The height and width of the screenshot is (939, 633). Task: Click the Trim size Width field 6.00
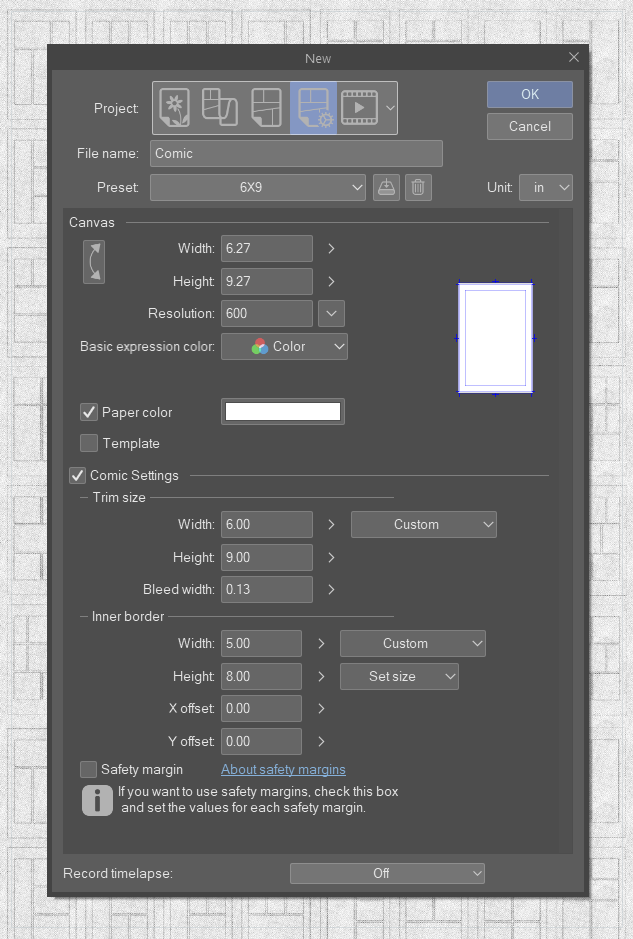(x=267, y=525)
